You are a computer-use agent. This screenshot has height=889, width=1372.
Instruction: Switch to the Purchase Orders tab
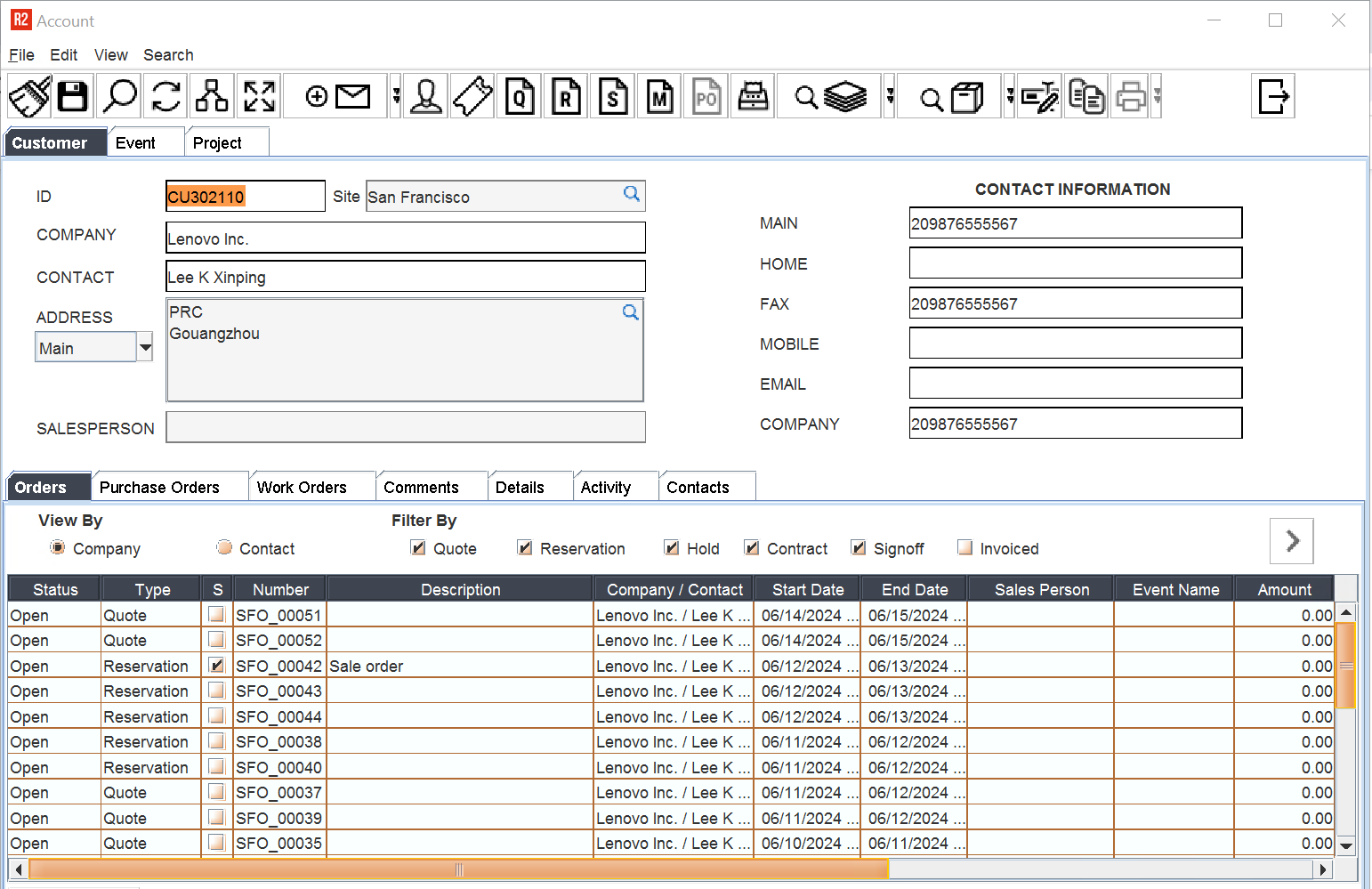tap(159, 488)
